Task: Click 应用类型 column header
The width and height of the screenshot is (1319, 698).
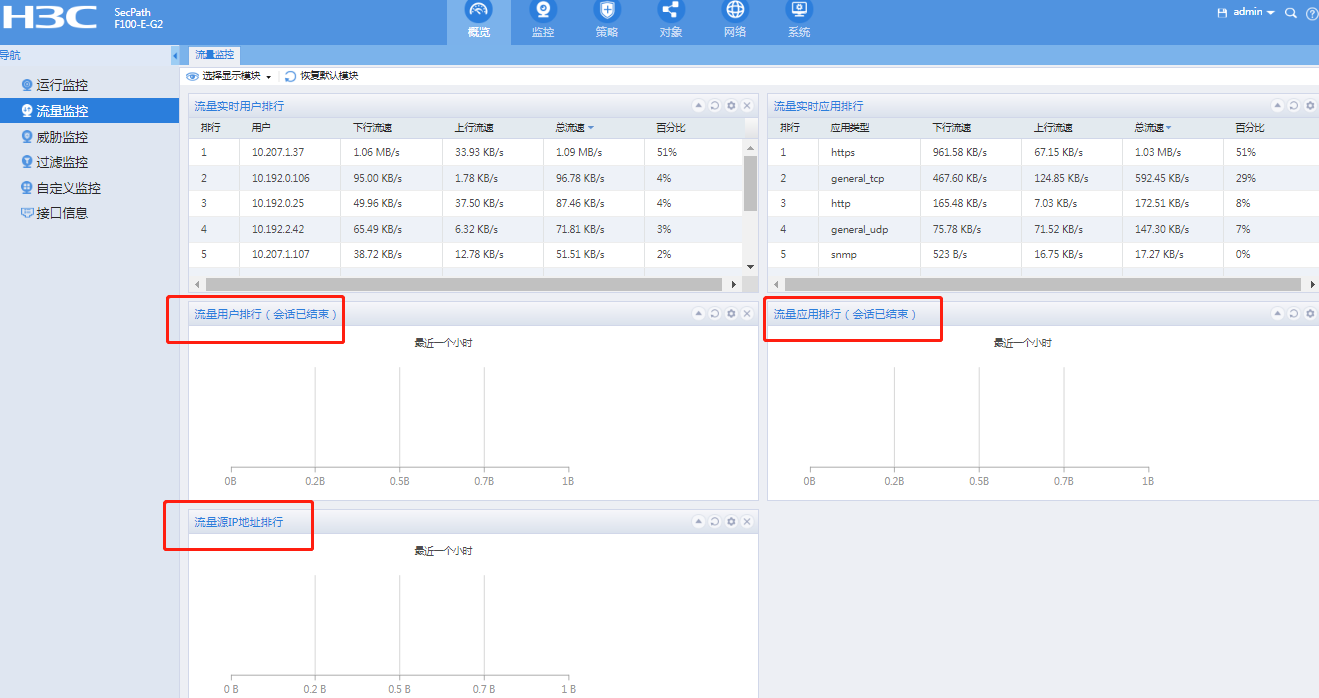Action: click(x=850, y=128)
